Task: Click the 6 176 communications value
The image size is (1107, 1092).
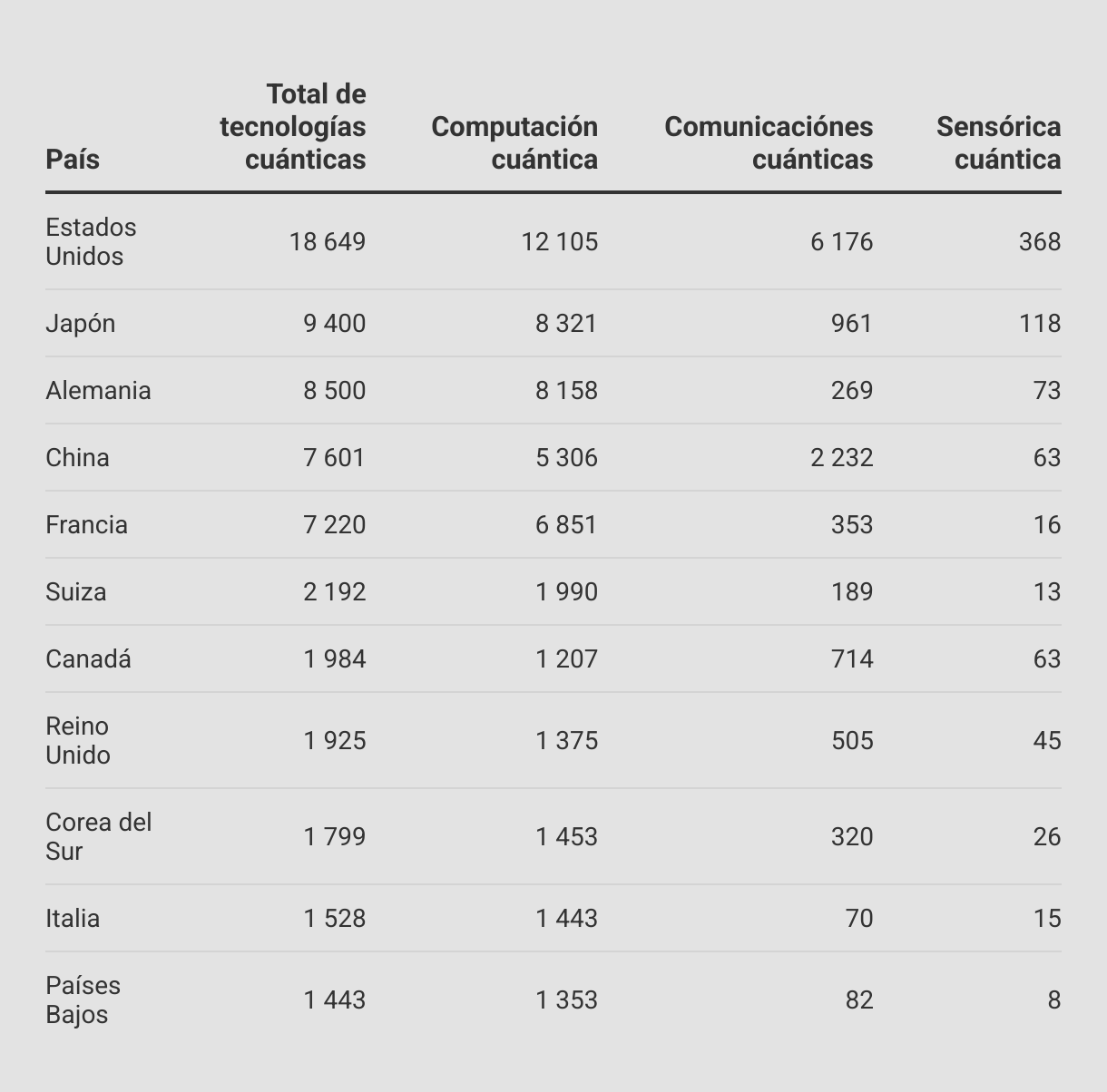Action: click(x=842, y=241)
